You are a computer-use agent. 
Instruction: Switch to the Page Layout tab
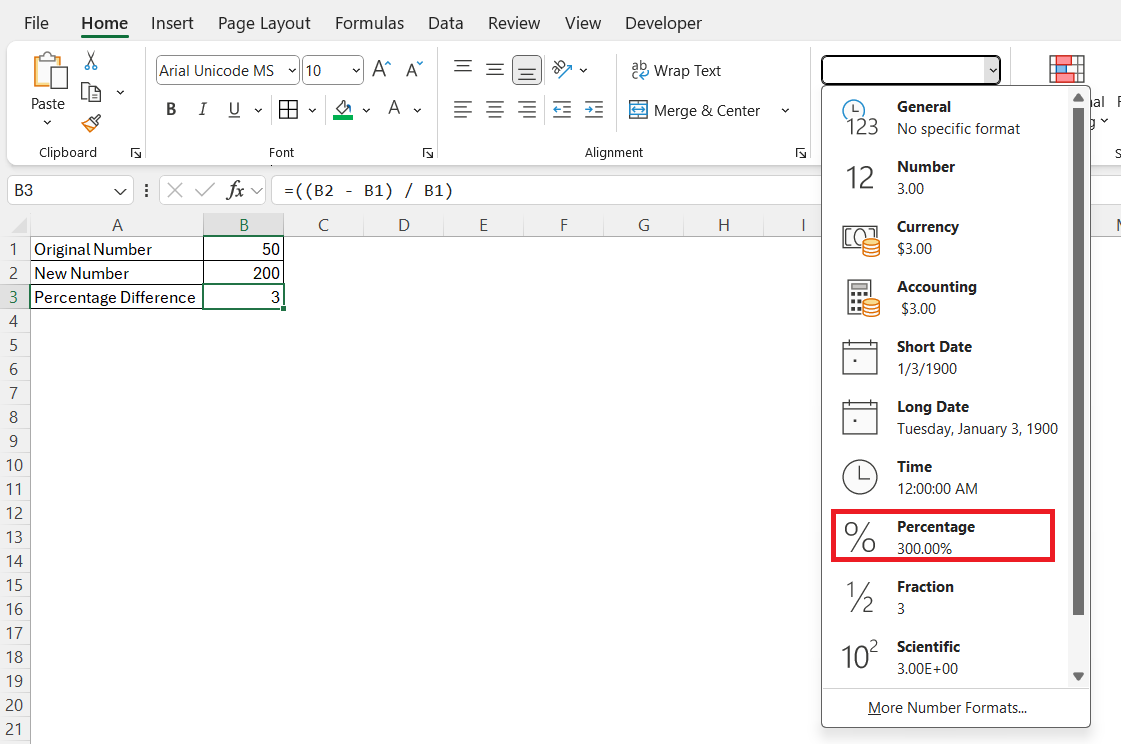click(x=264, y=24)
